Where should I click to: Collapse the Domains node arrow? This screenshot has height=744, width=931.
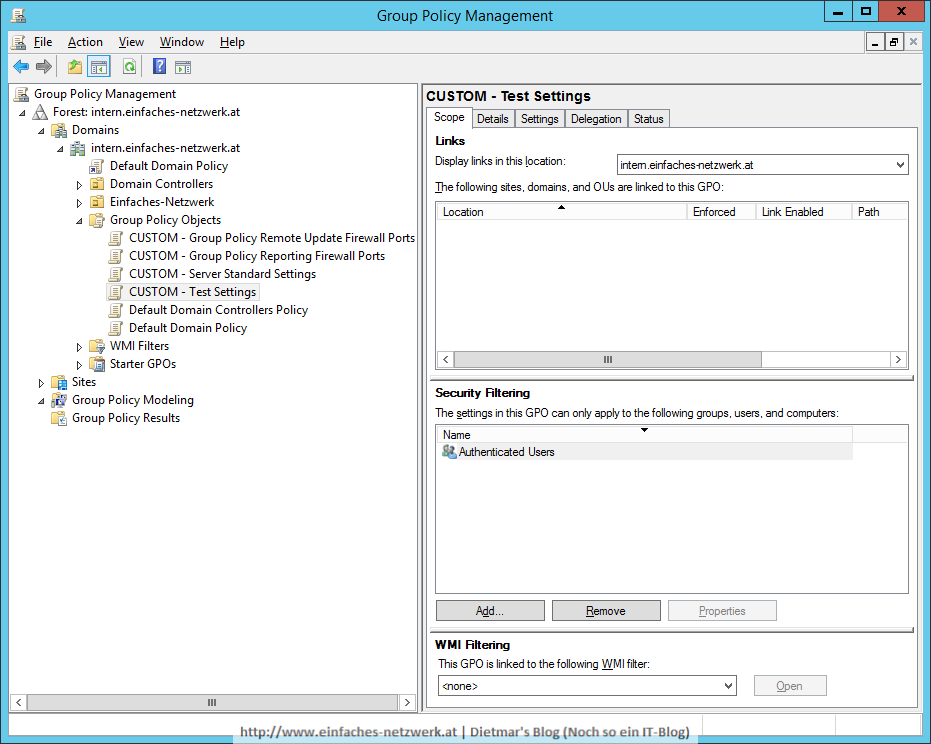pos(42,131)
